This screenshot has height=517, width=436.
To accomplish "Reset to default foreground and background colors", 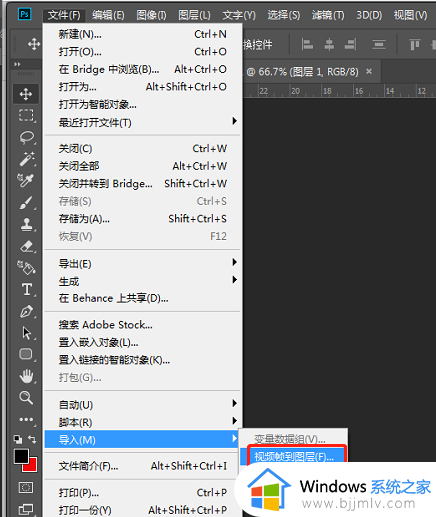I will (18, 439).
